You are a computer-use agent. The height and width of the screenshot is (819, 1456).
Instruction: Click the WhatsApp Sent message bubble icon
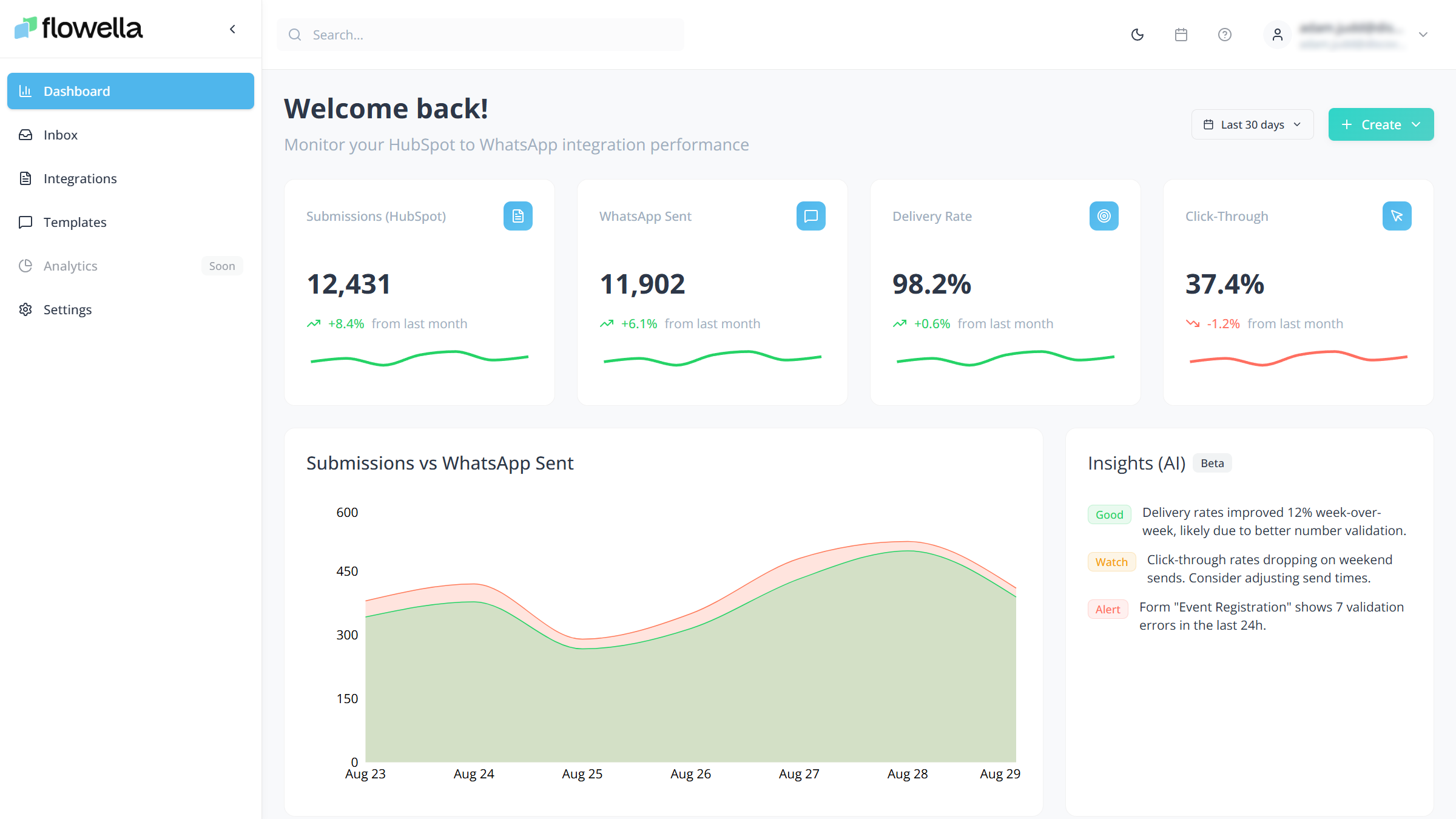click(x=811, y=215)
